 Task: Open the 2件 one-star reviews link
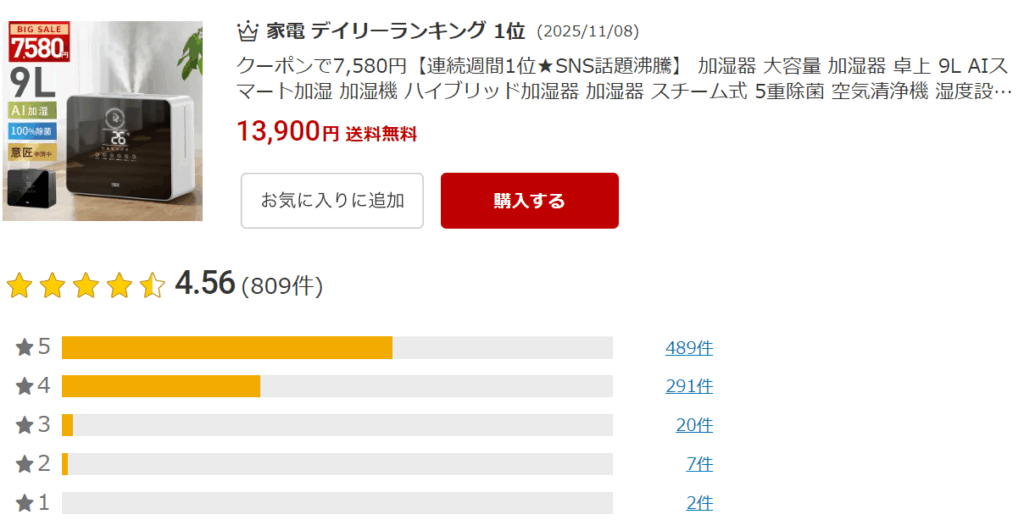[x=699, y=502]
